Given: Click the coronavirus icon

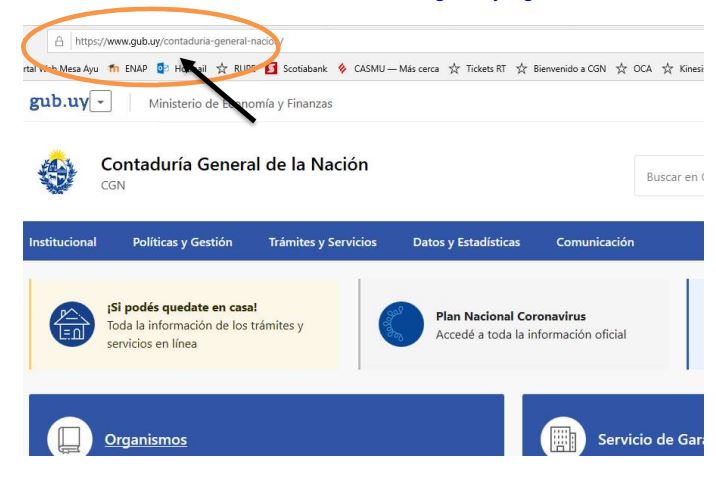Looking at the screenshot, I should (x=401, y=324).
